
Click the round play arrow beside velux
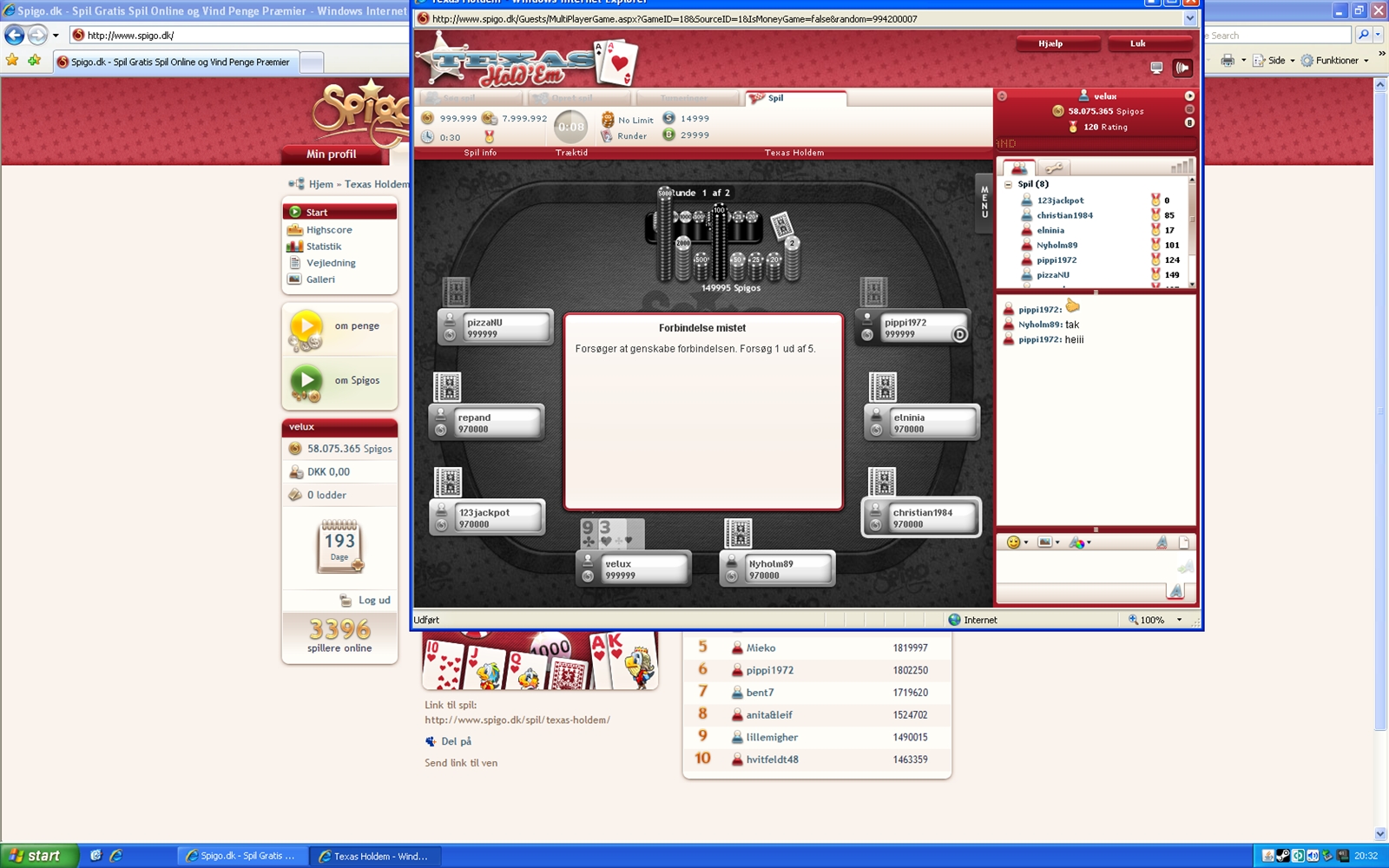point(1189,95)
